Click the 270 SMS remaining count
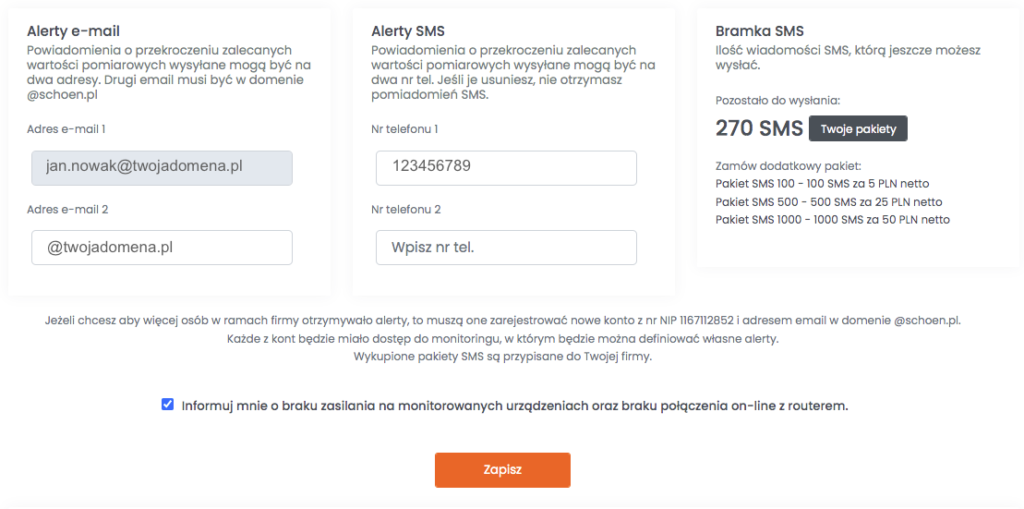This screenshot has width=1024, height=509. point(759,129)
